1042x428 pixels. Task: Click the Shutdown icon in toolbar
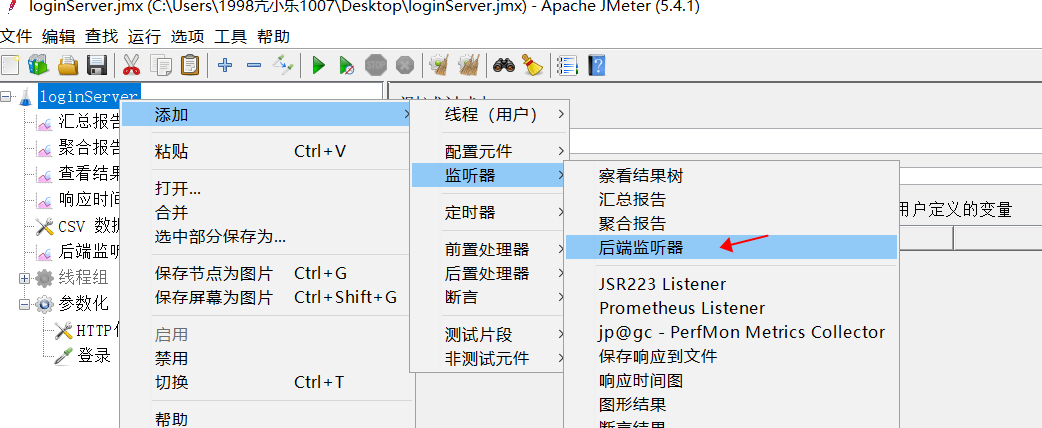pos(405,65)
